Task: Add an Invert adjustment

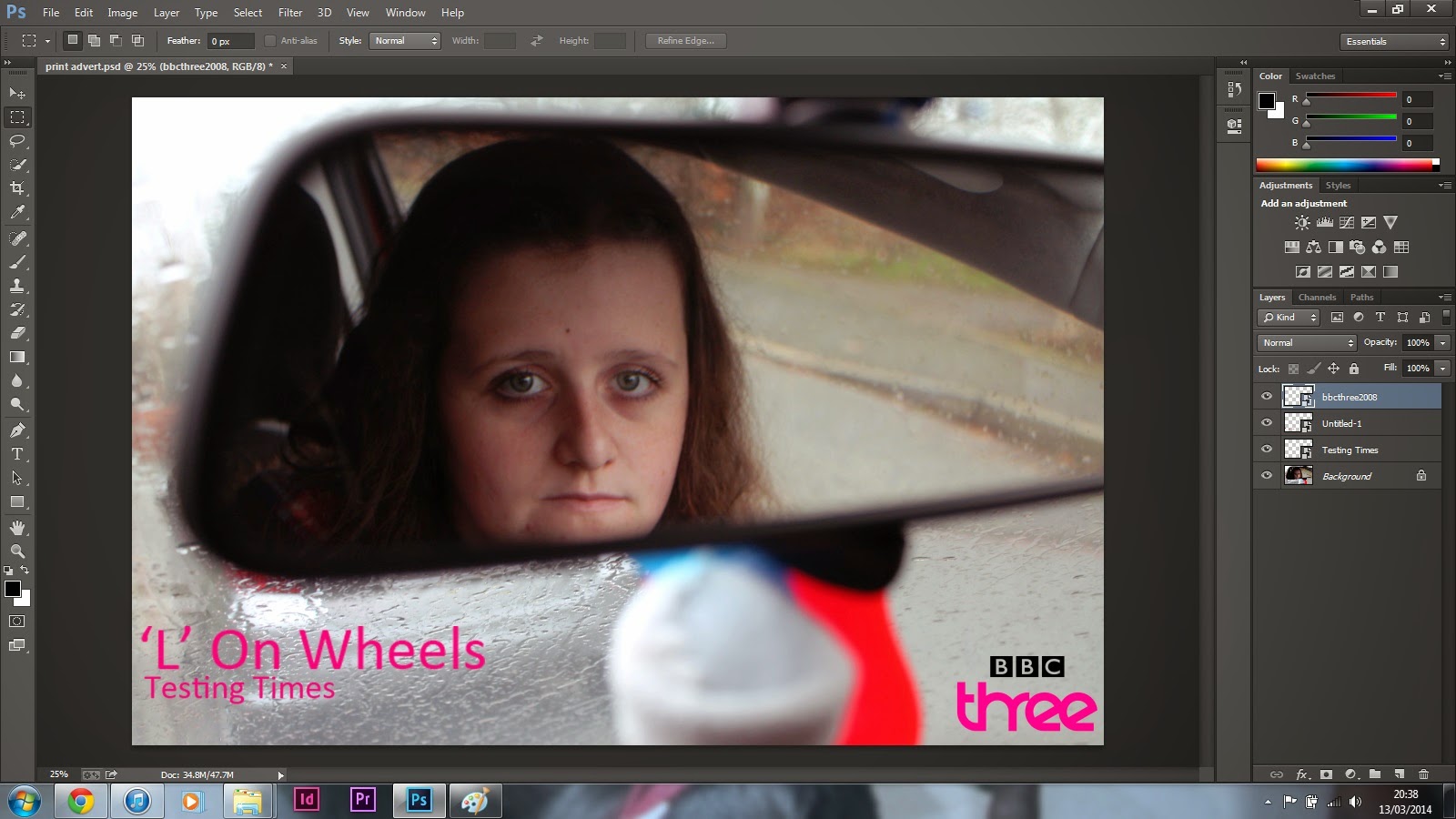Action: pyautogui.click(x=1303, y=272)
